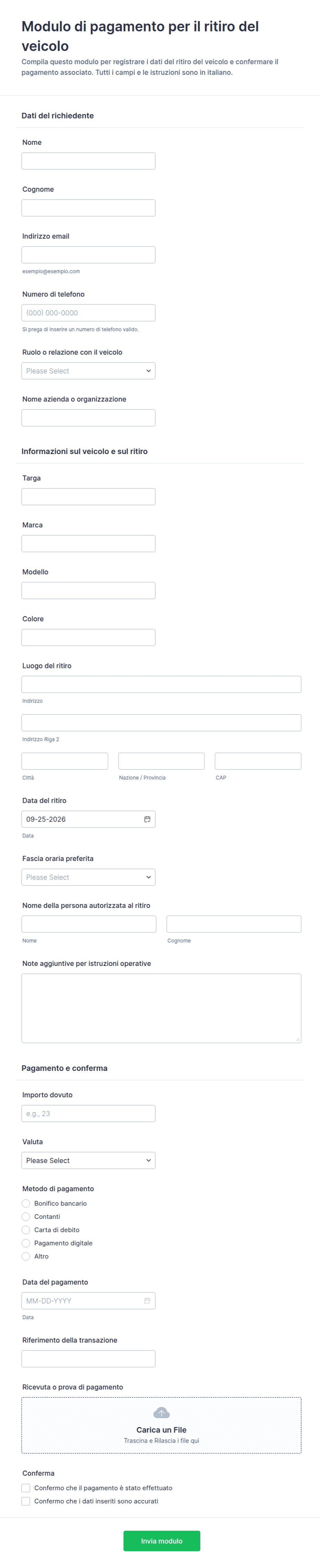Submit with the Invia modulo button

click(x=161, y=1540)
